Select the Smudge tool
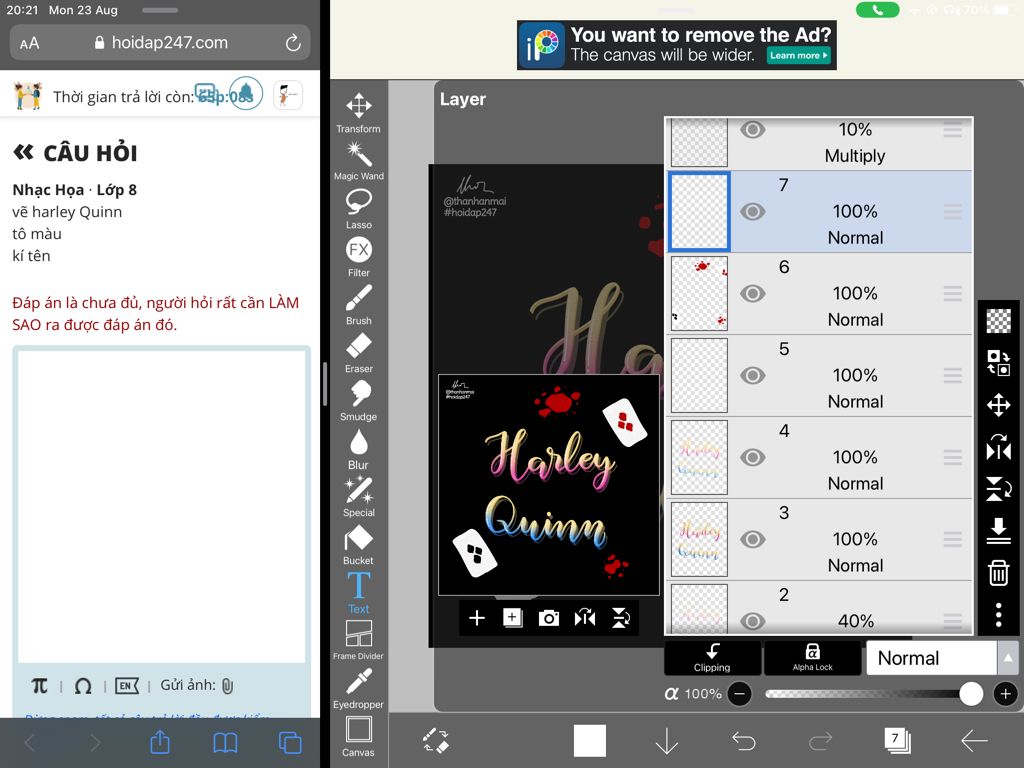This screenshot has height=768, width=1024. click(x=359, y=400)
